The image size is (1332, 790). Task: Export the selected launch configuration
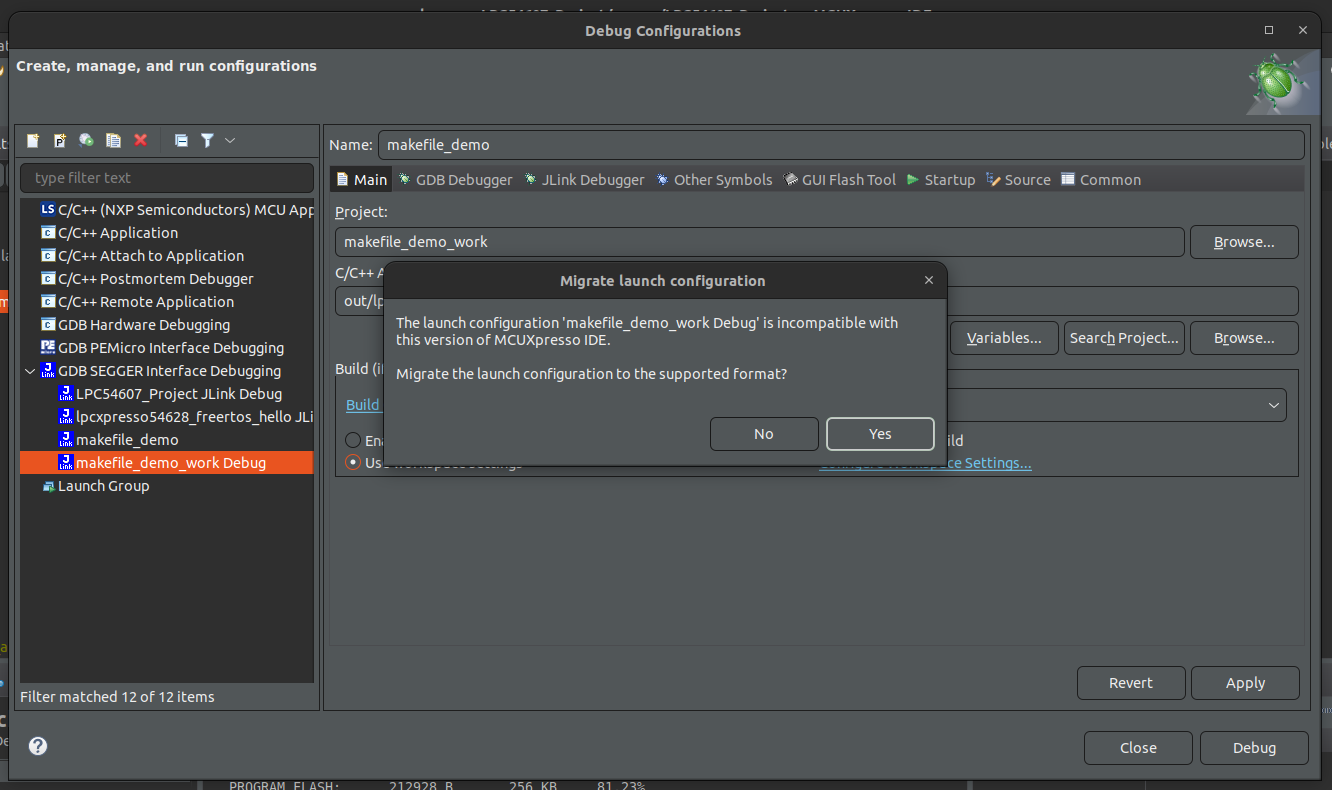coord(87,141)
